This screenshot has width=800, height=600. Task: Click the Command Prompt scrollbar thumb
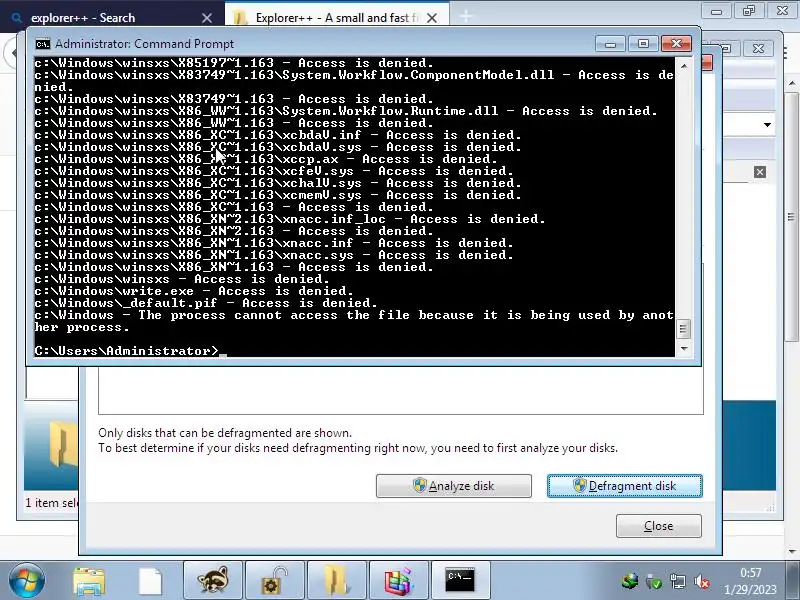tap(684, 329)
